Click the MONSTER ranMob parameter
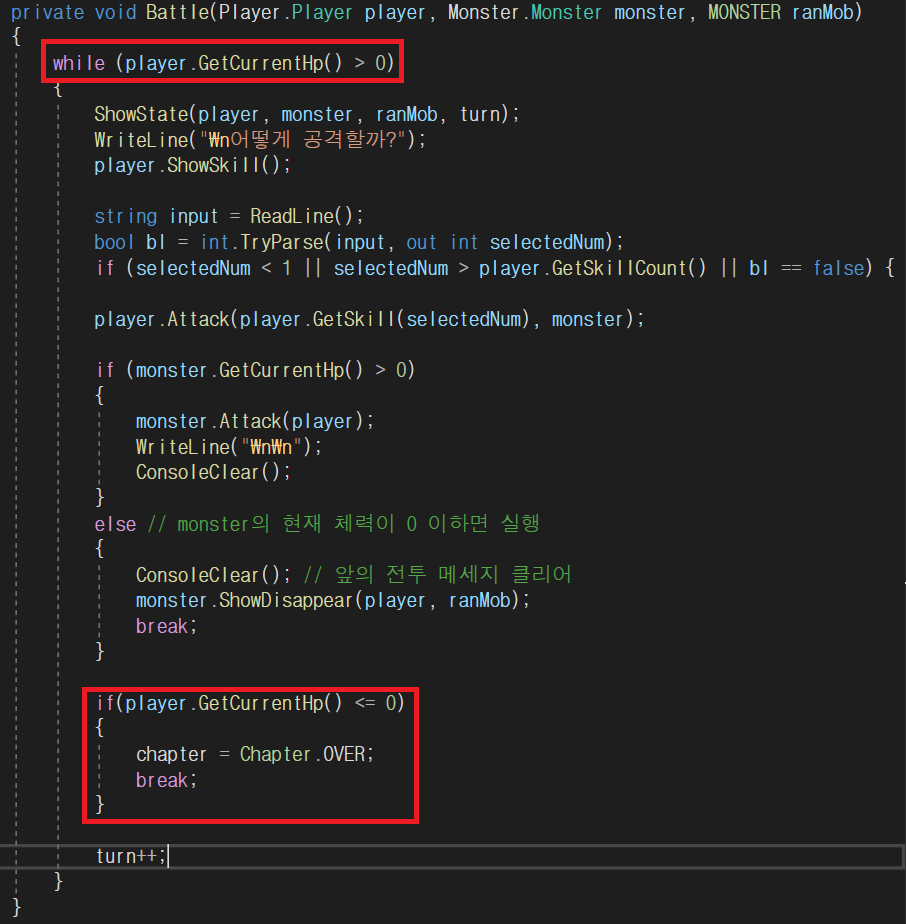 pyautogui.click(x=780, y=12)
